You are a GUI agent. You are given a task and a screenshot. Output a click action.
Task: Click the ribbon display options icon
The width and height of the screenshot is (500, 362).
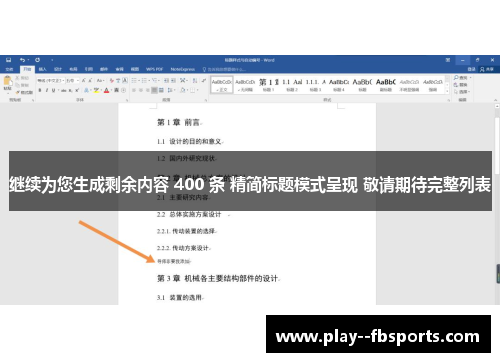pos(448,60)
